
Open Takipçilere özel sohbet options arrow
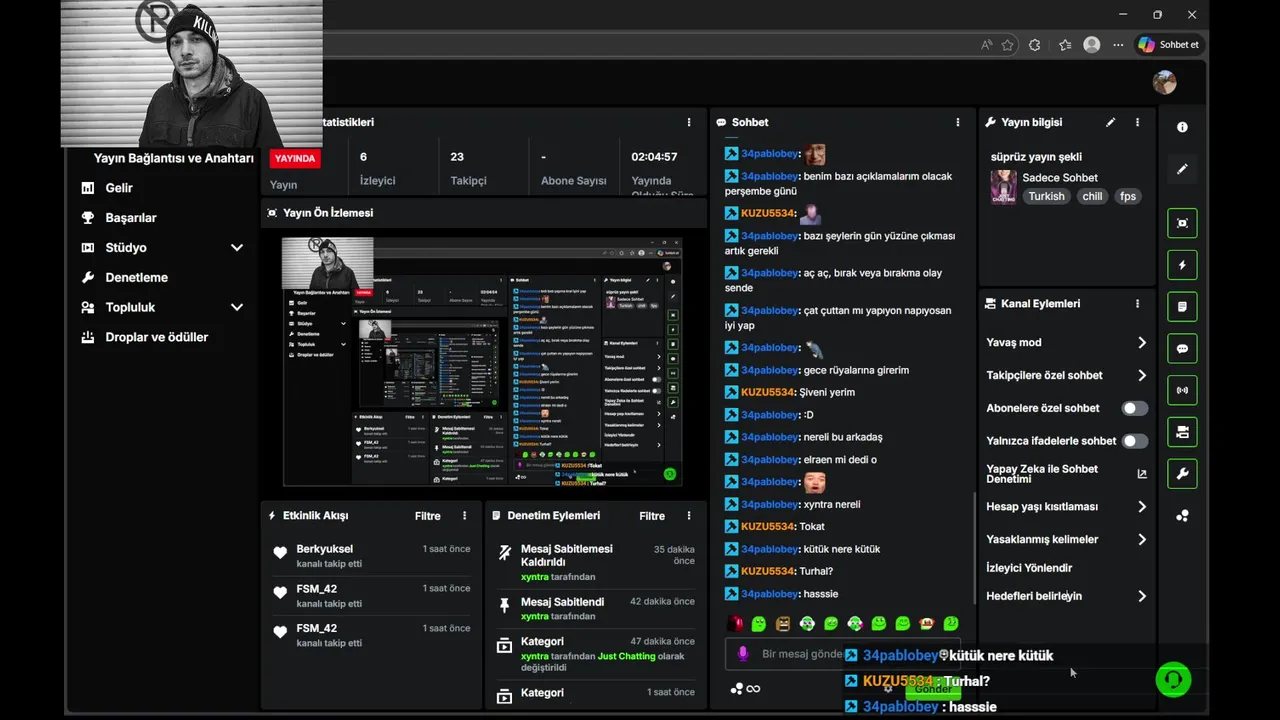tap(1142, 376)
